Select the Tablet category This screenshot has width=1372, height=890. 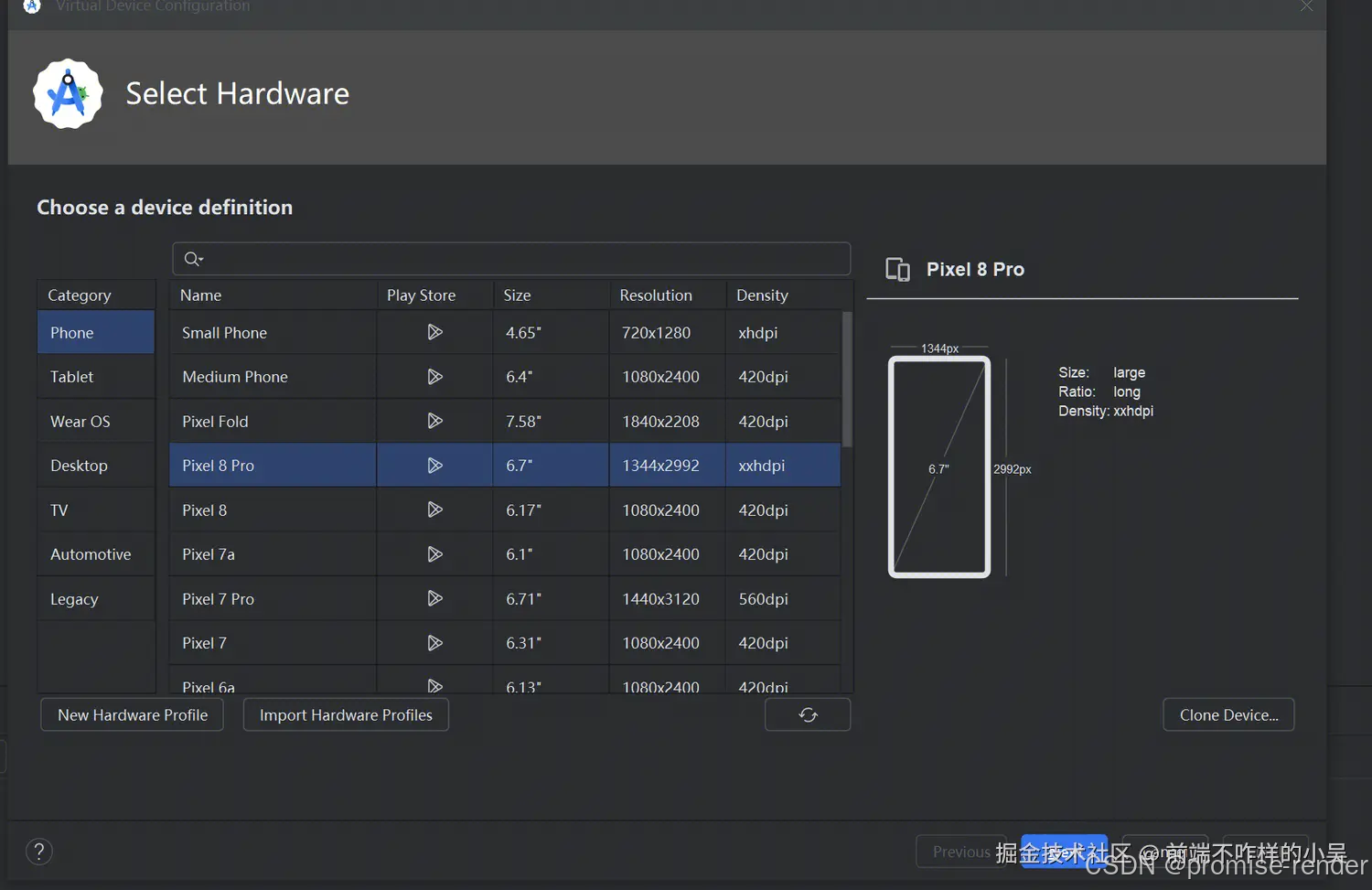[x=96, y=377]
